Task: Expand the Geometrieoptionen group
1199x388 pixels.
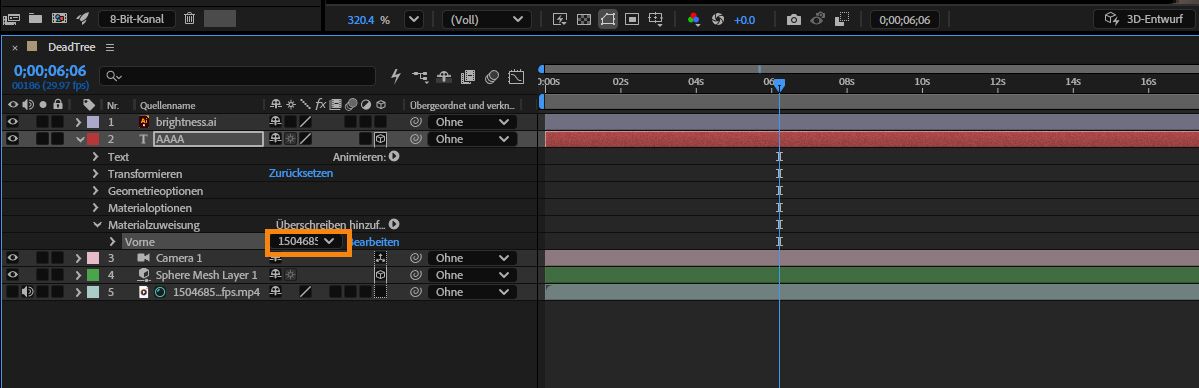Action: coord(96,190)
